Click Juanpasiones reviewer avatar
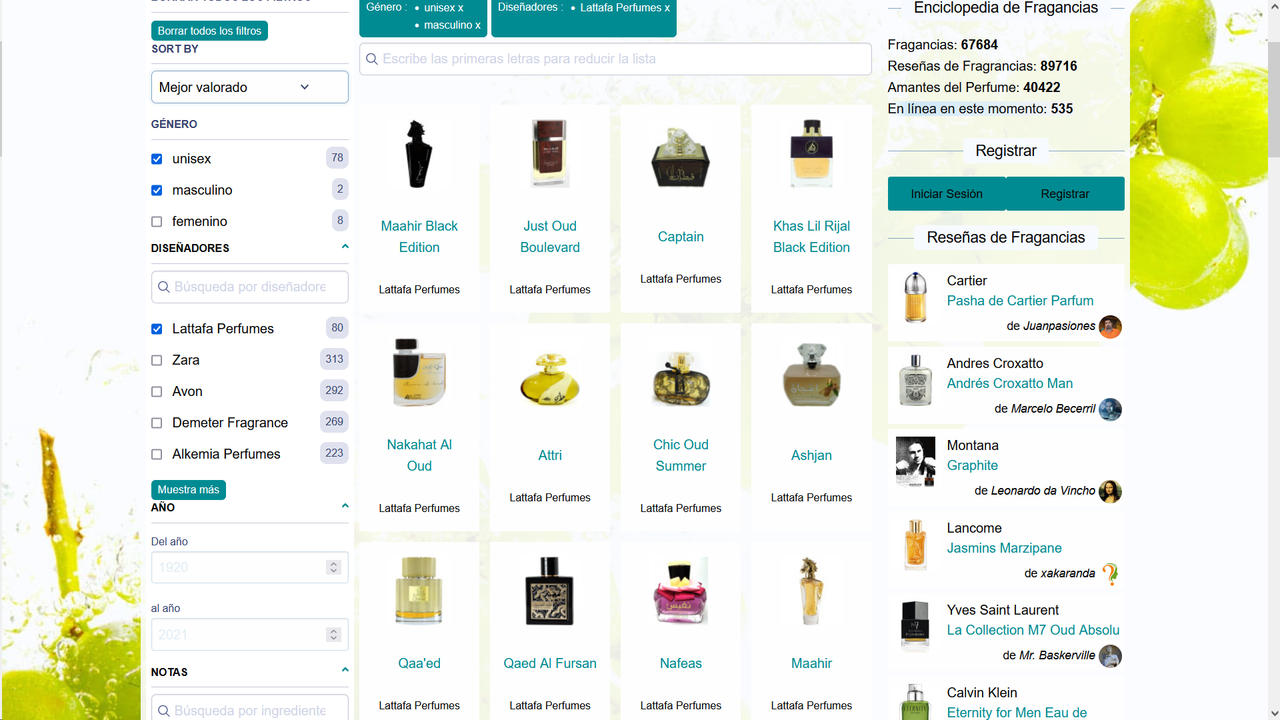Viewport: 1280px width, 720px height. (x=1110, y=327)
